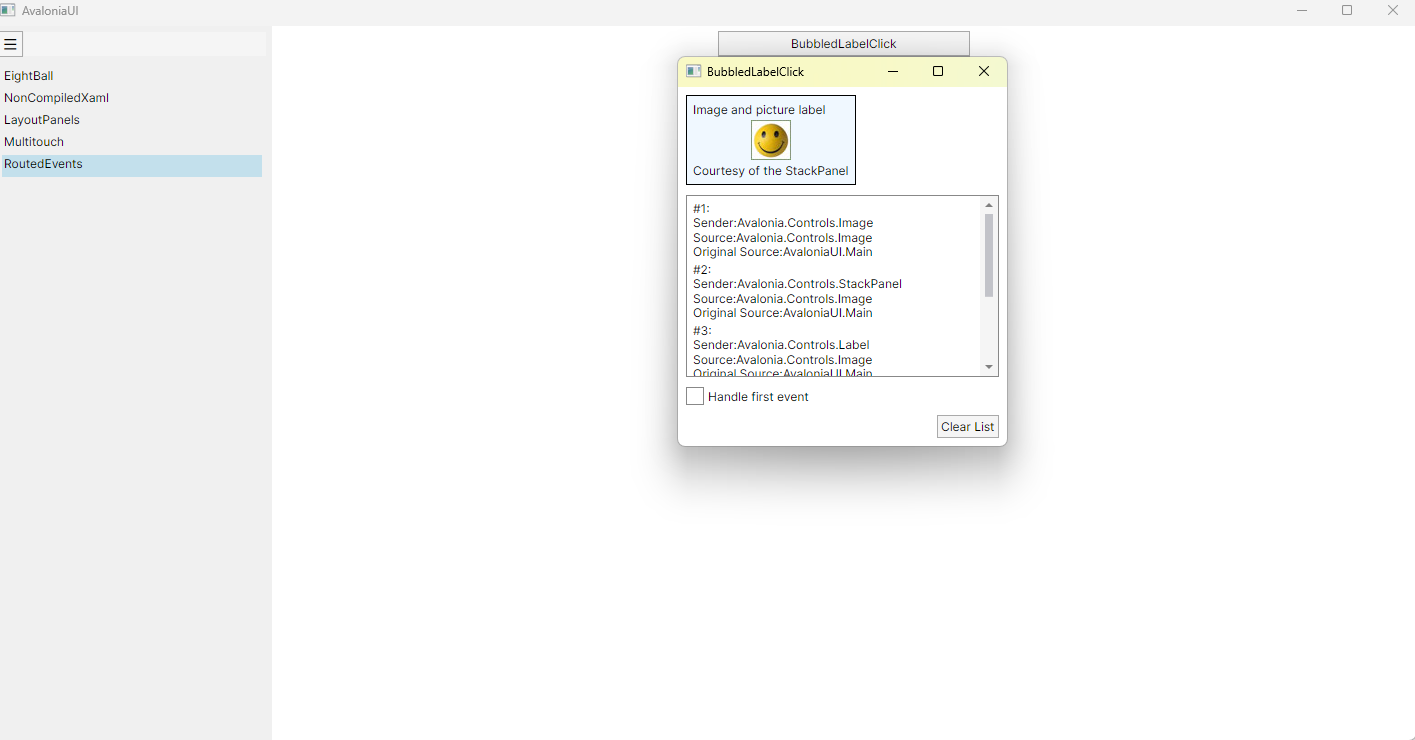
Task: Click the 'Image and picture label' text
Action: click(x=759, y=110)
